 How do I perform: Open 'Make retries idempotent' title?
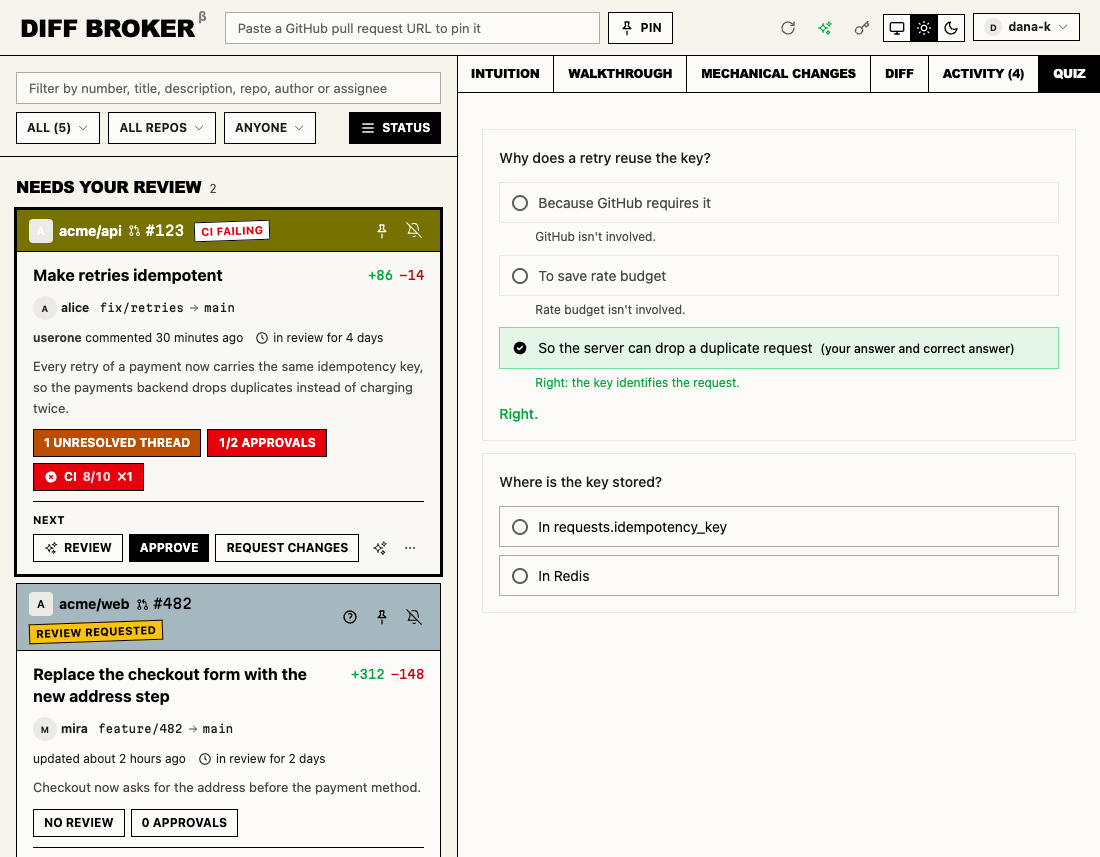click(x=128, y=276)
